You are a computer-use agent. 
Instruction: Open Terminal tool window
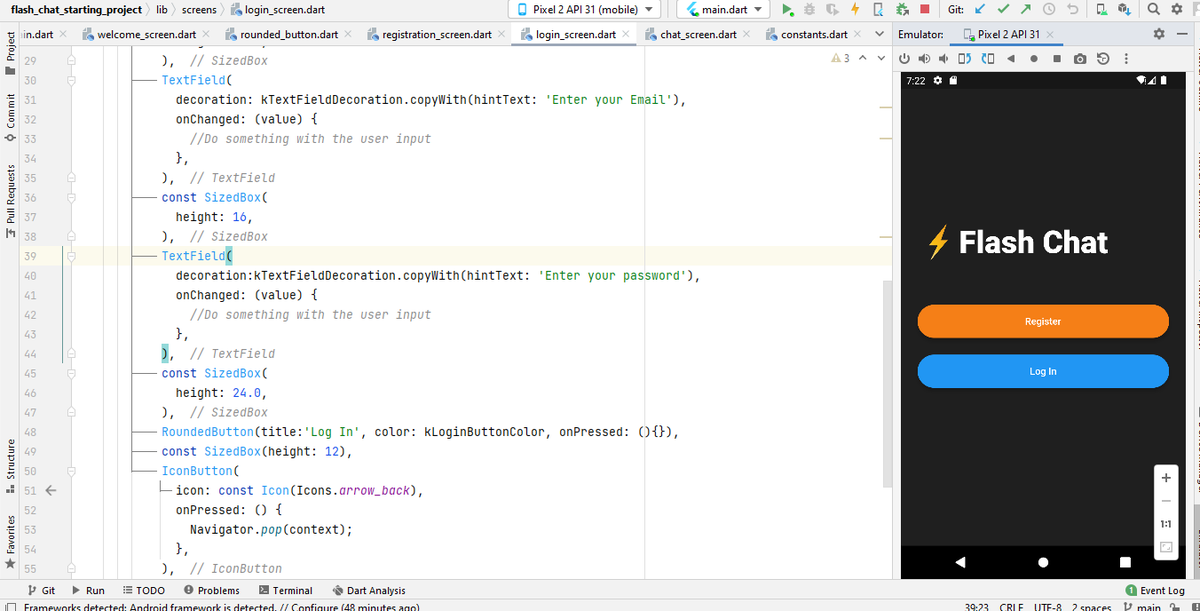point(285,590)
